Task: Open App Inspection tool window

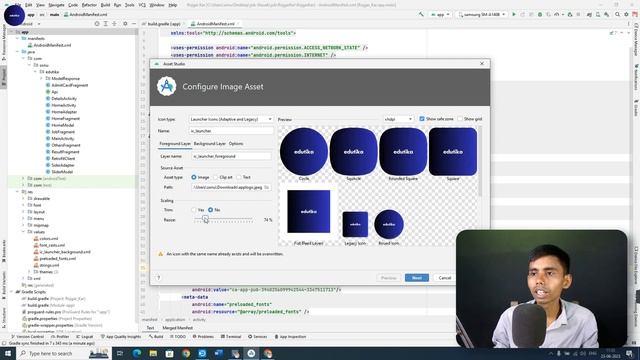Action: pos(290,337)
